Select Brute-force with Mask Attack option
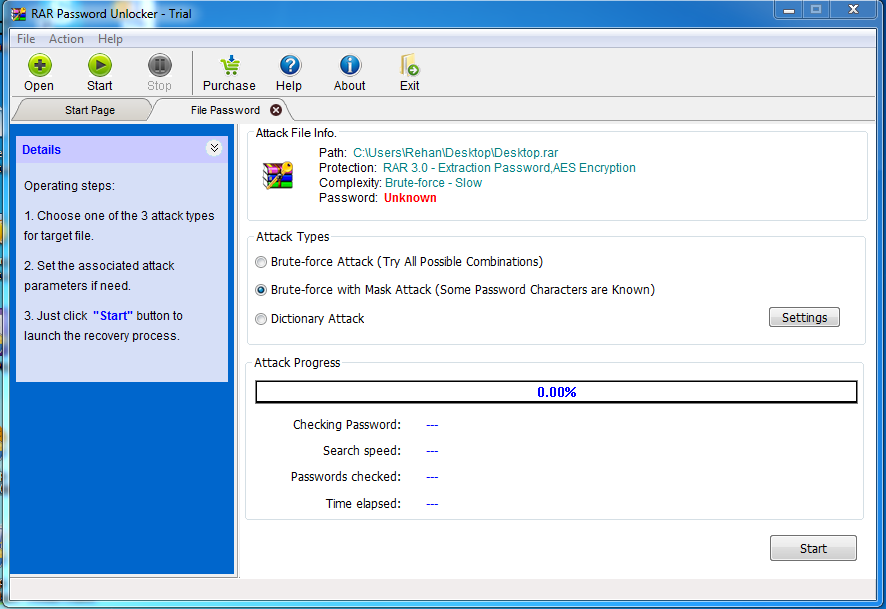Image resolution: width=886 pixels, height=609 pixels. [x=260, y=290]
